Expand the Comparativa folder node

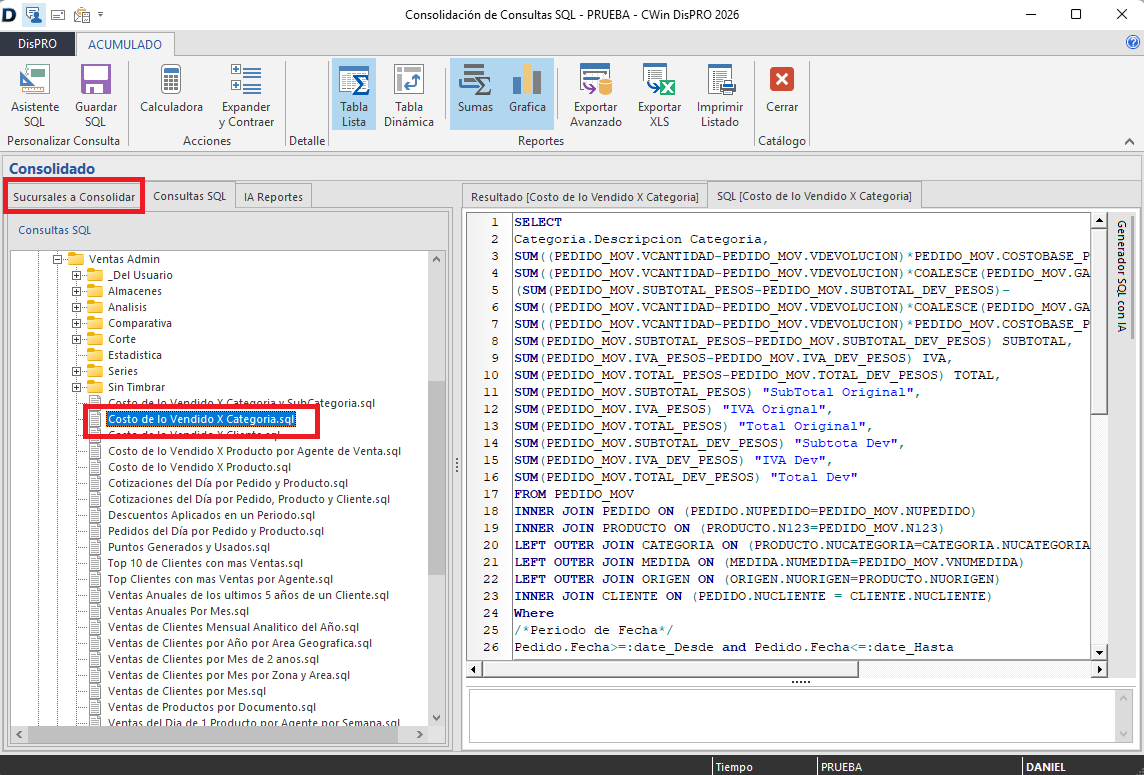77,323
